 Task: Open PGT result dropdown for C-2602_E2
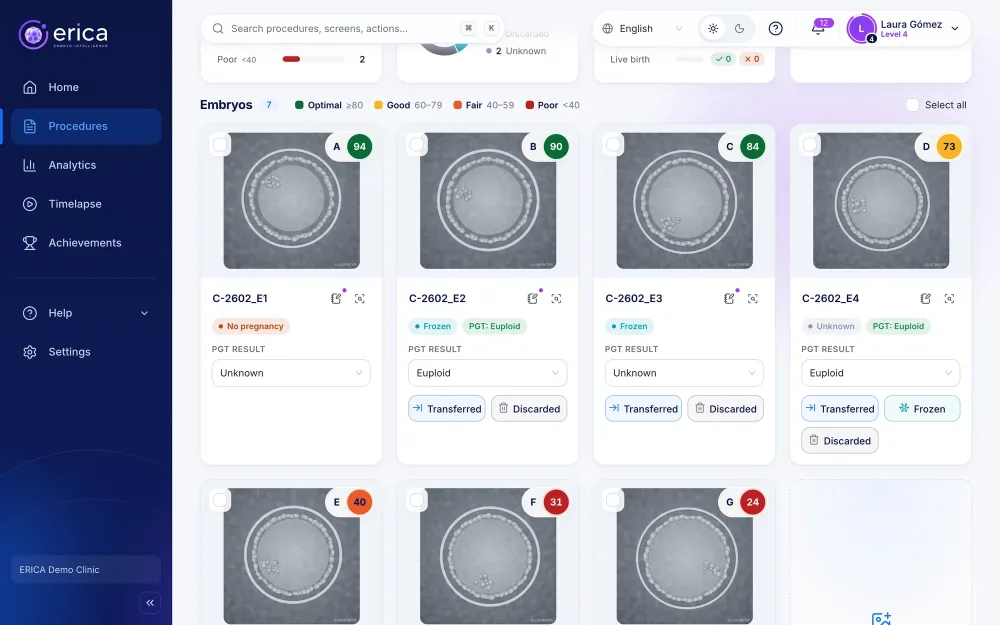(487, 373)
